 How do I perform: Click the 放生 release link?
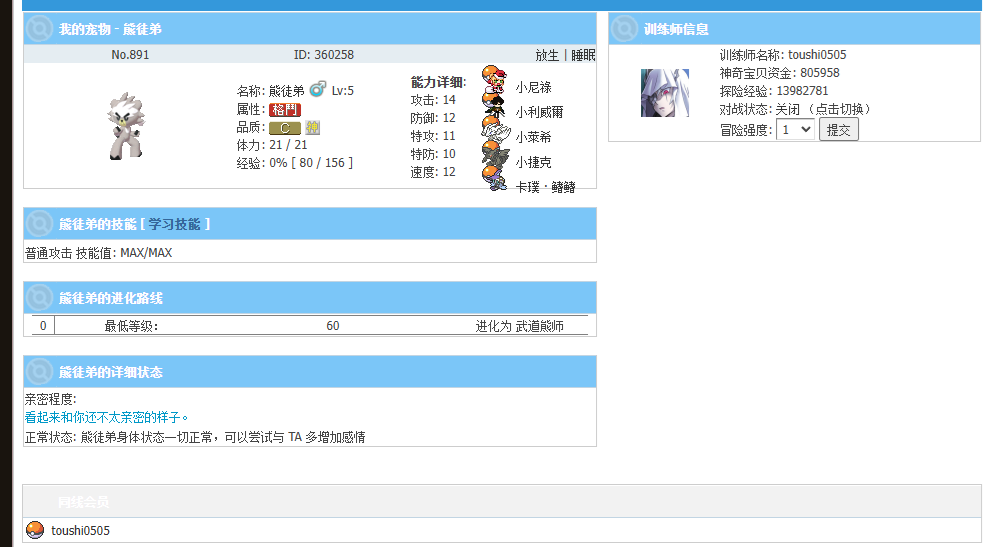[547, 55]
